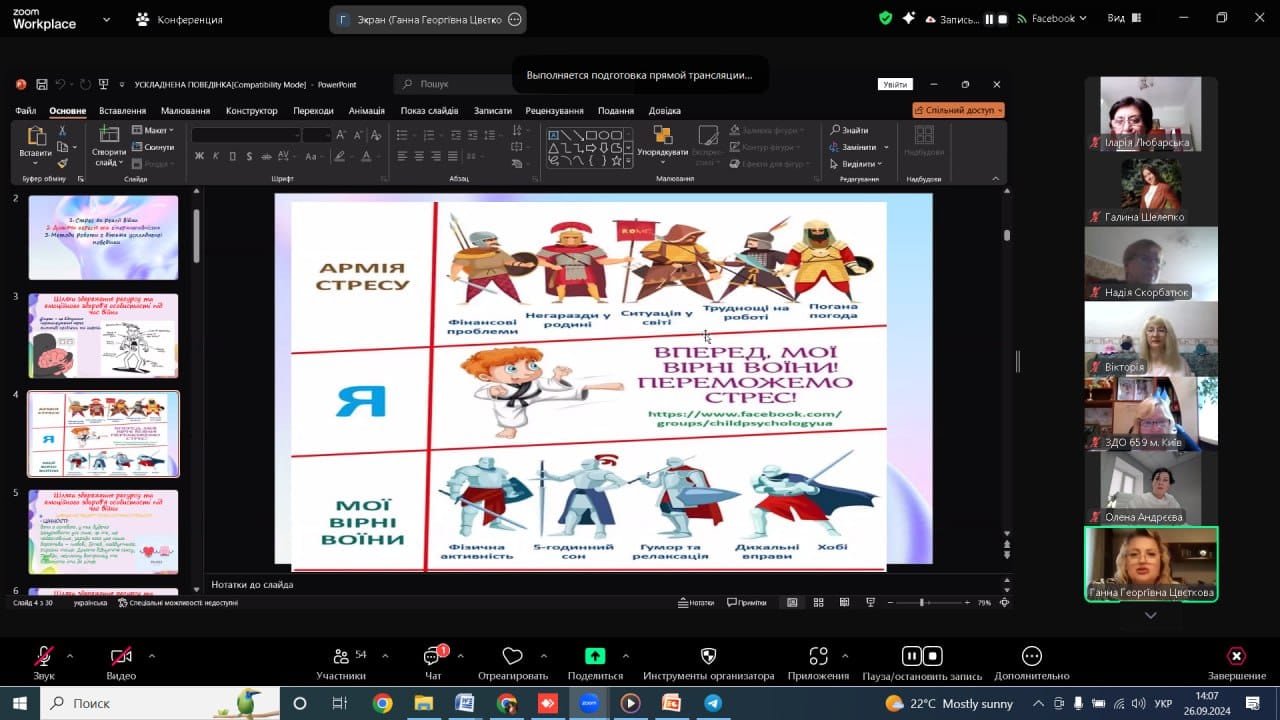Click fit slide to window icon
Screen dimensions: 1280x720
[x=1003, y=603]
